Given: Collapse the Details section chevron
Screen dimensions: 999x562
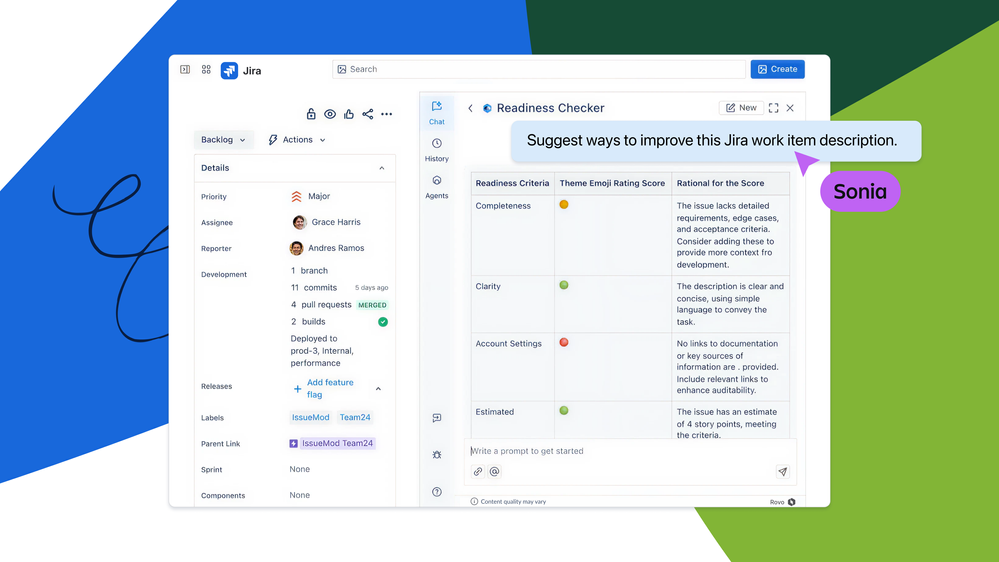Looking at the screenshot, I should (382, 168).
